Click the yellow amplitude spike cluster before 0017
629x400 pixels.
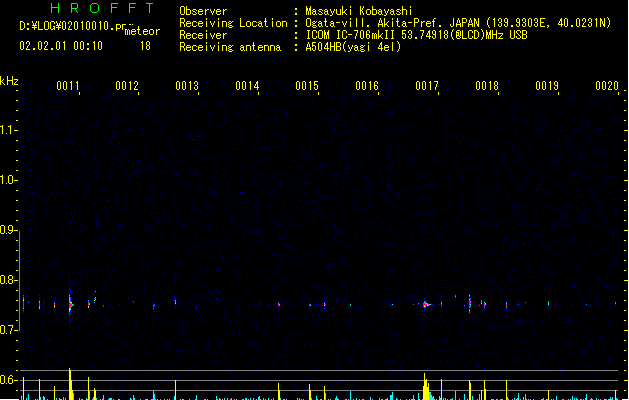click(x=426, y=386)
